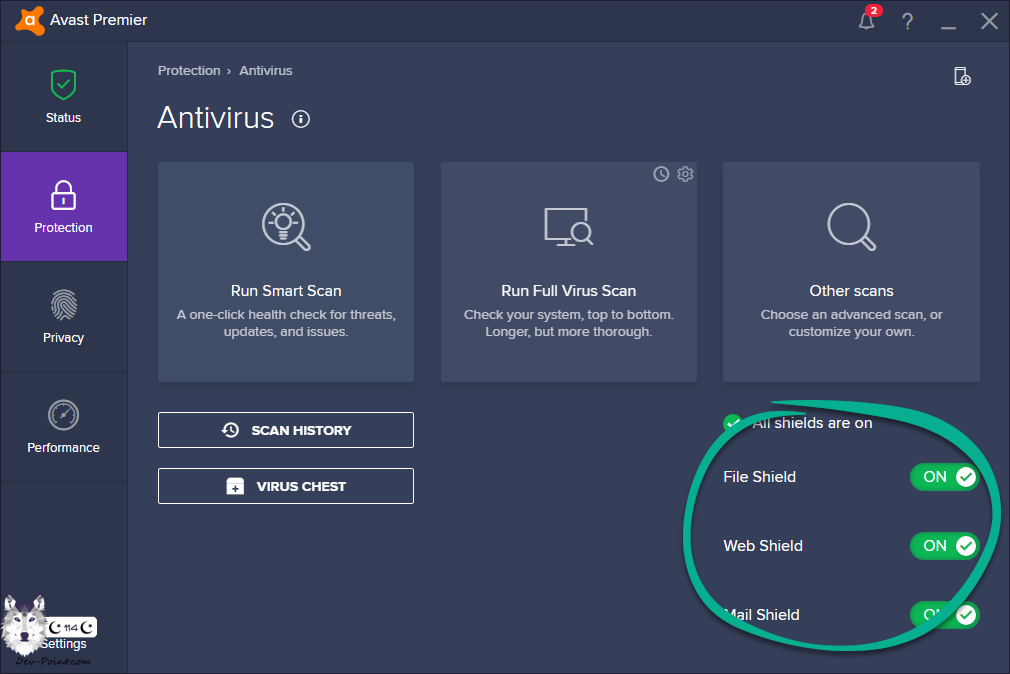
Task: Start the Run Smart Scan card
Action: click(x=286, y=272)
